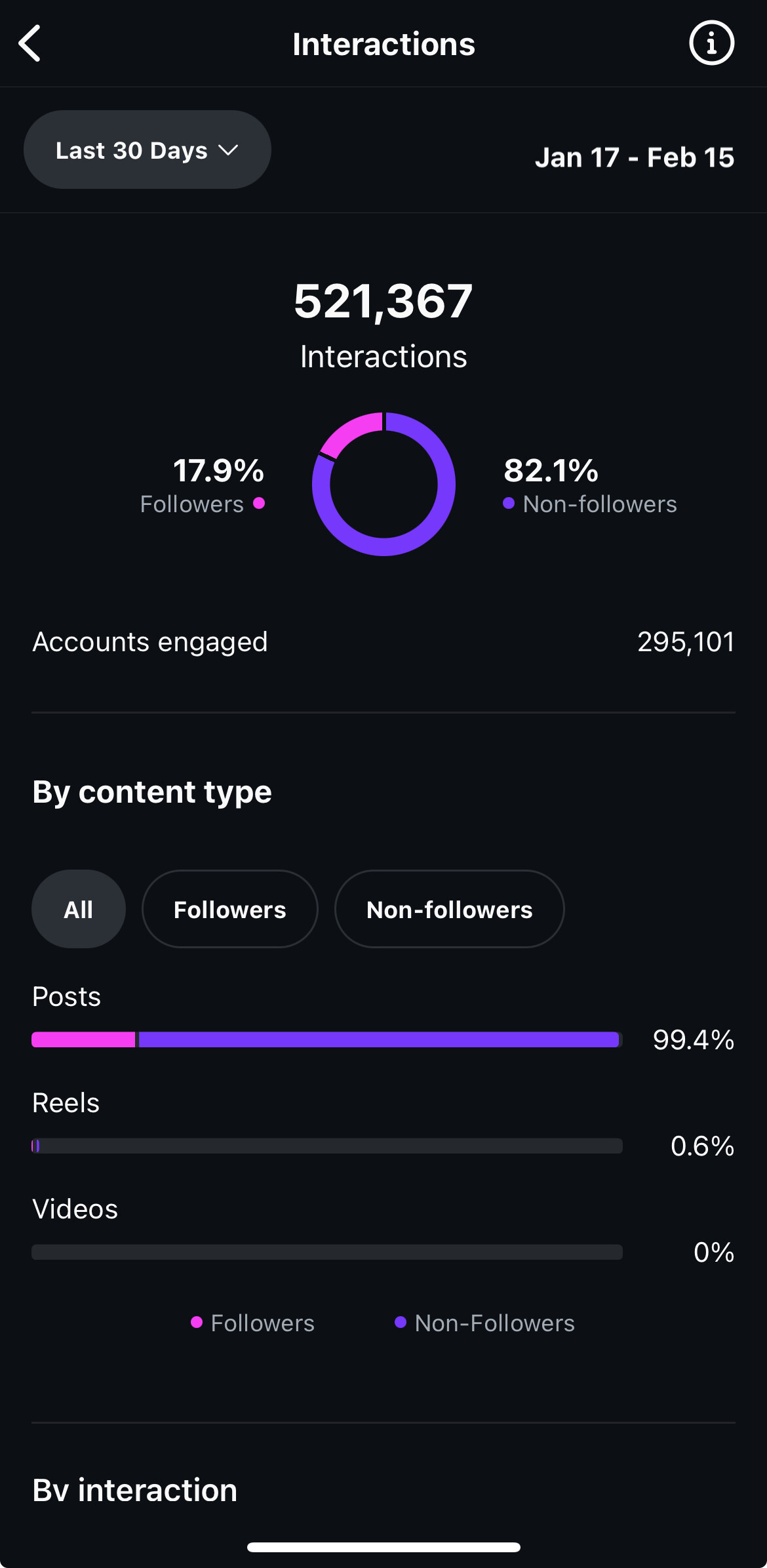
Task: Tap the pink dot next to 17.9% Followers
Action: [x=259, y=503]
